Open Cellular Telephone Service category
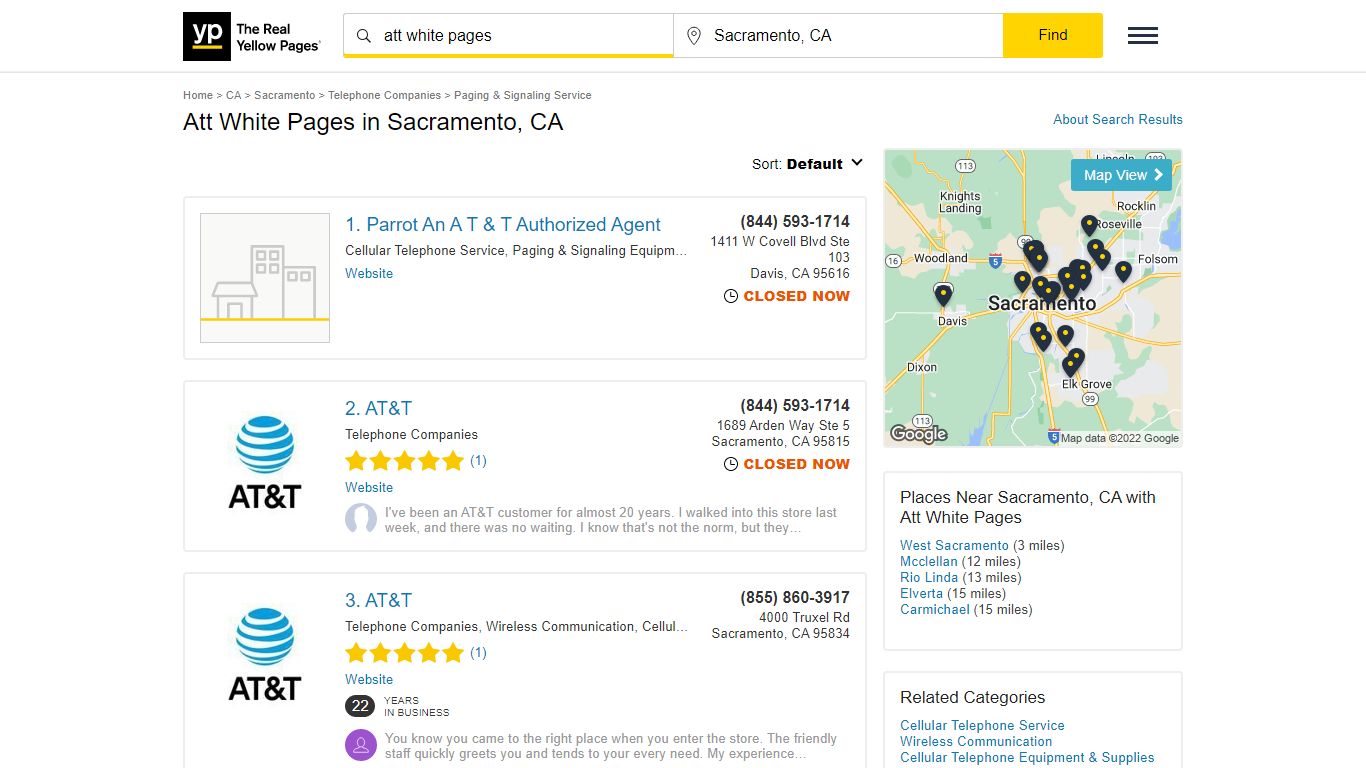 982,725
